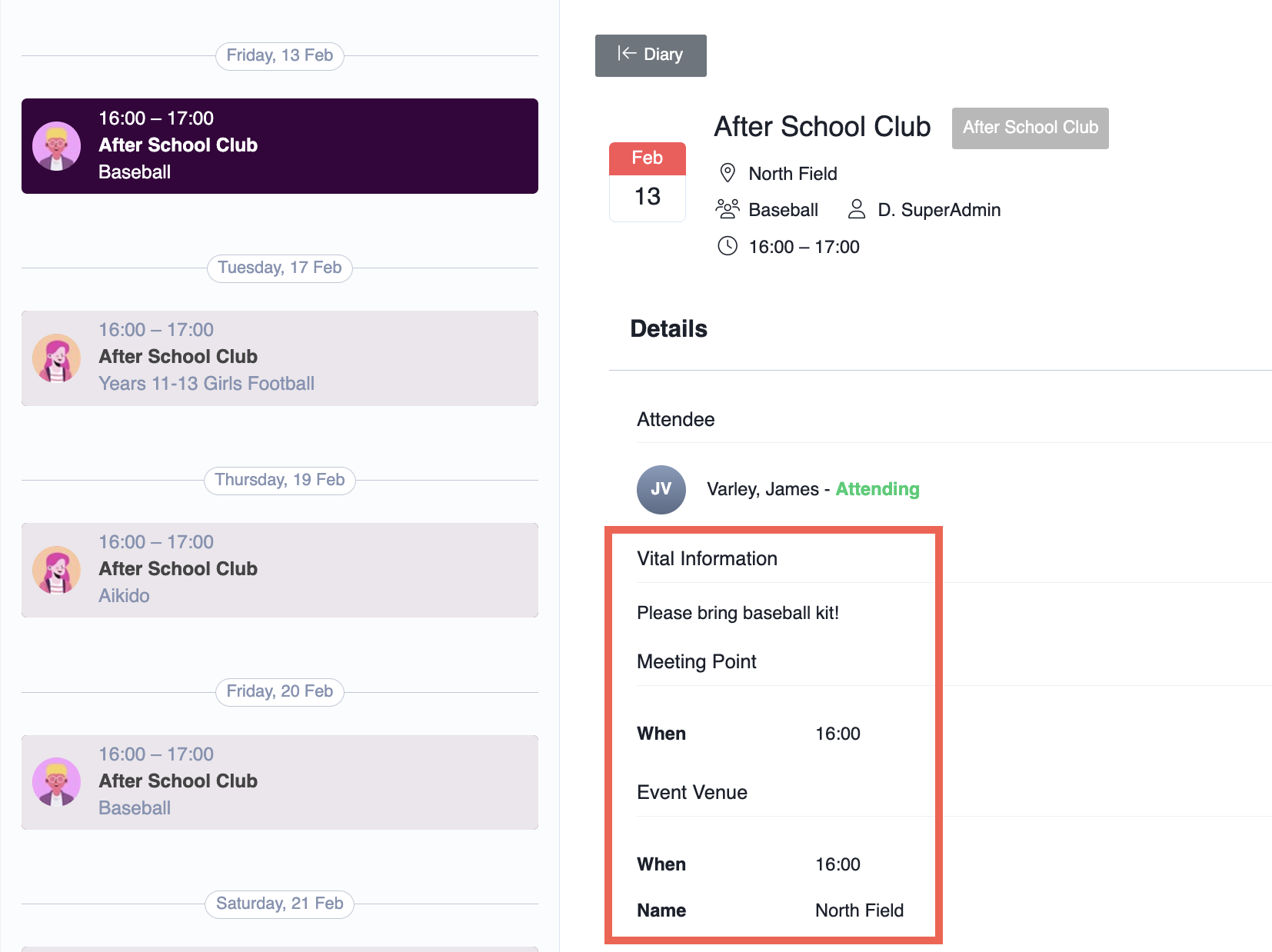Click the clock icon next to 16:00 – 17:00
This screenshot has height=952, width=1272.
pyautogui.click(x=727, y=246)
